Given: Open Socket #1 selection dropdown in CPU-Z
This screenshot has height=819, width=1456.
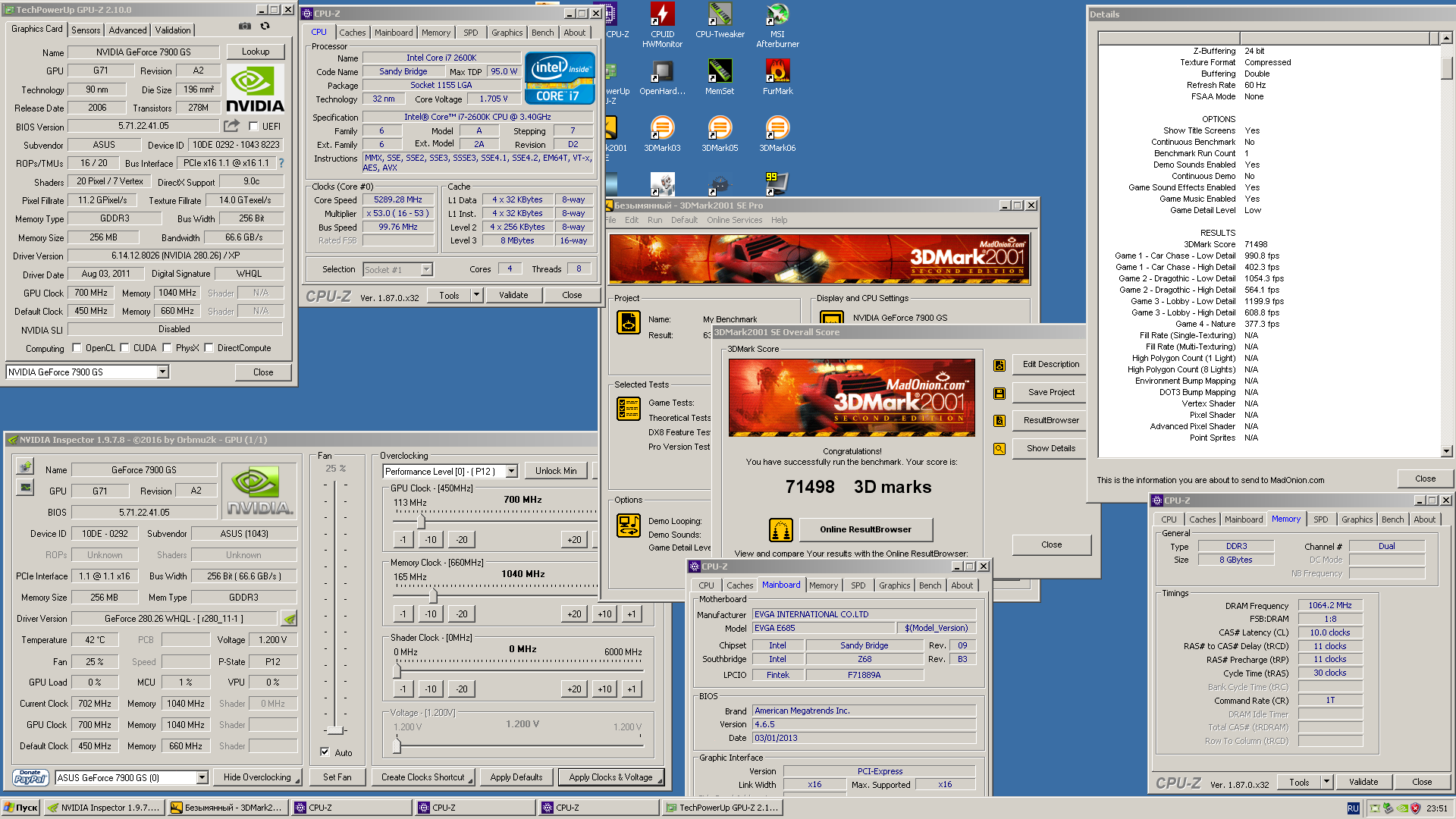Looking at the screenshot, I should pyautogui.click(x=426, y=269).
